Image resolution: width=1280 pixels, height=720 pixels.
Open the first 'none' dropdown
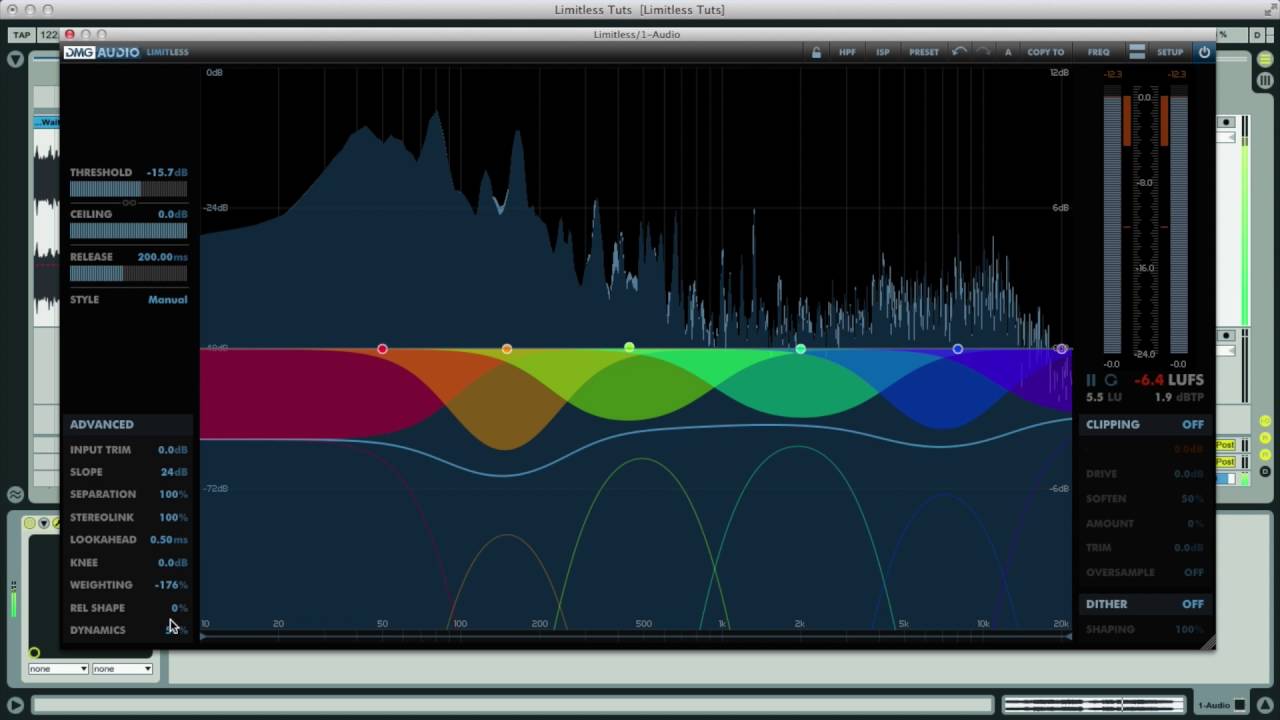click(x=58, y=668)
